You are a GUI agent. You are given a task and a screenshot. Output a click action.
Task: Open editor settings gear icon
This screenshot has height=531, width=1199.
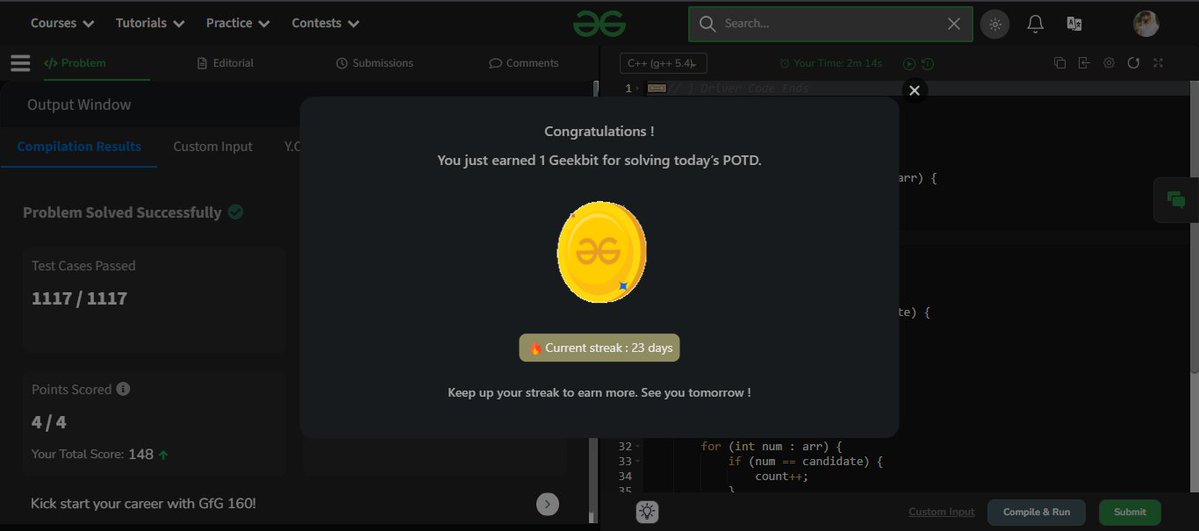[x=1109, y=63]
